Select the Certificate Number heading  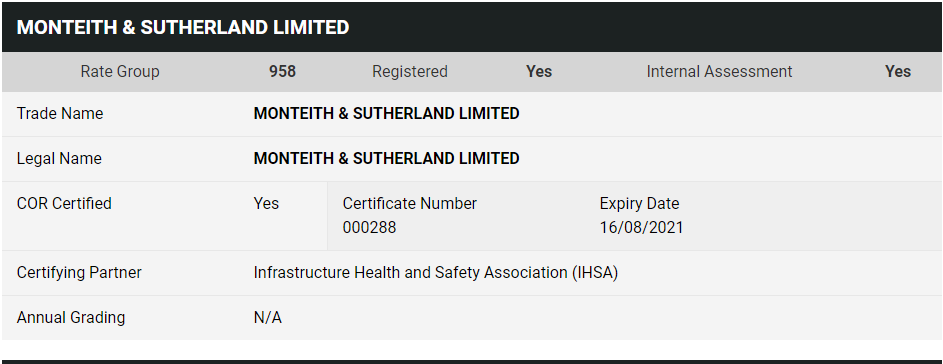click(x=410, y=203)
